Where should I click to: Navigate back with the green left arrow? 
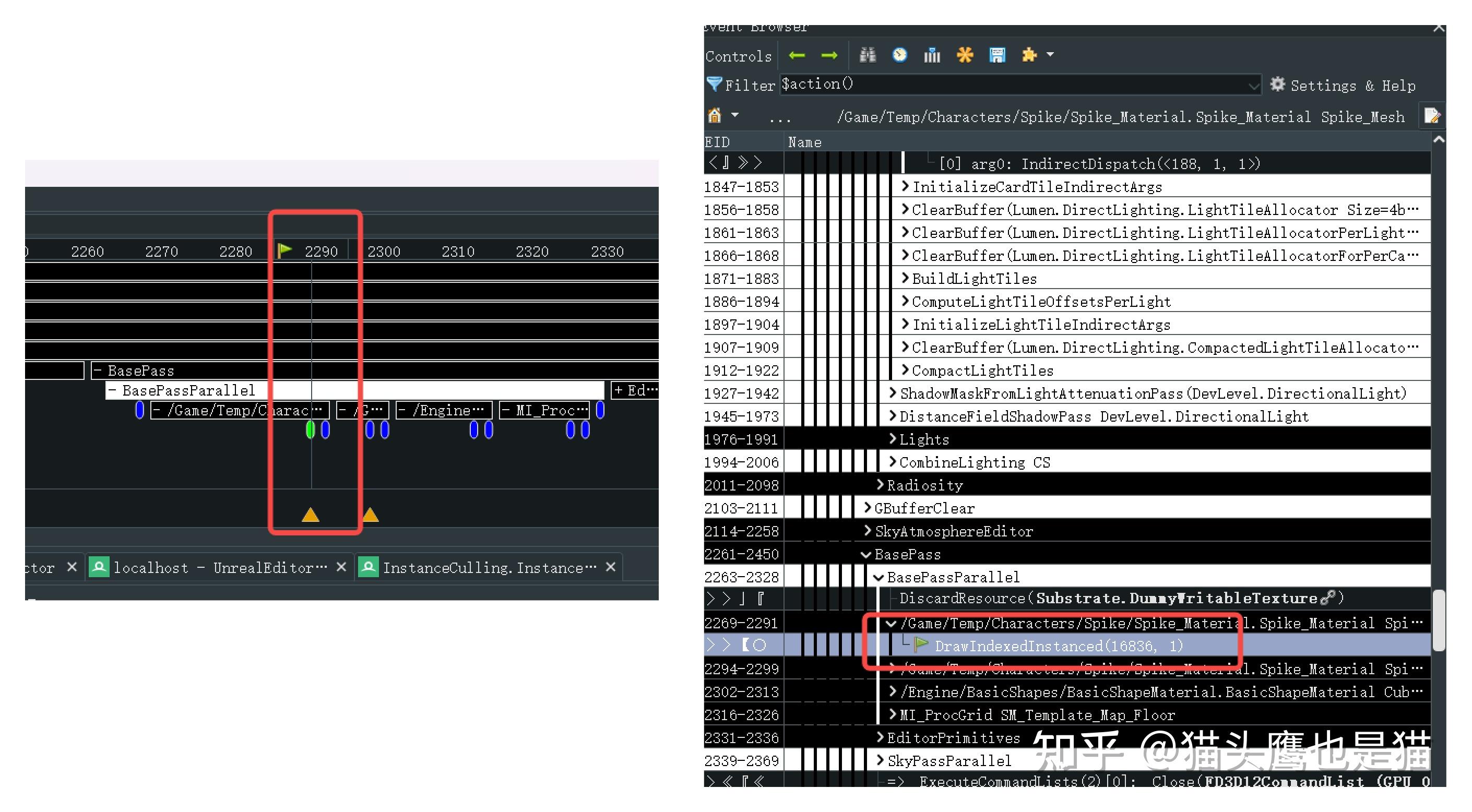click(x=798, y=55)
